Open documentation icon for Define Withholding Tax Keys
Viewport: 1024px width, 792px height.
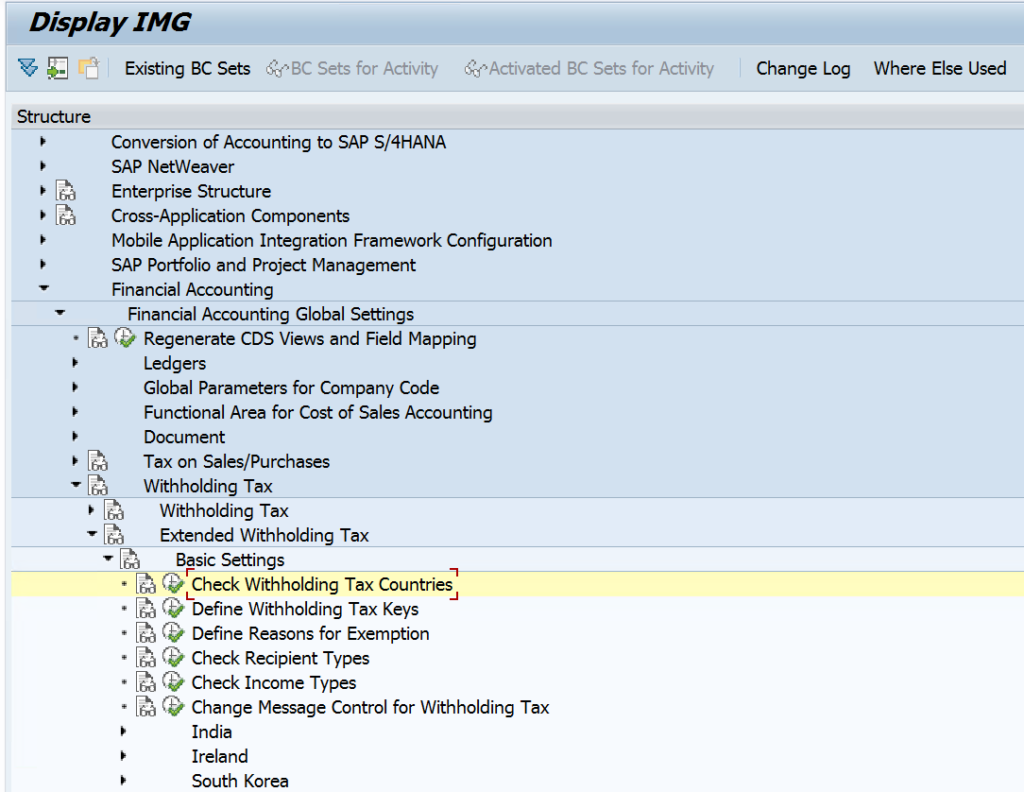[146, 609]
